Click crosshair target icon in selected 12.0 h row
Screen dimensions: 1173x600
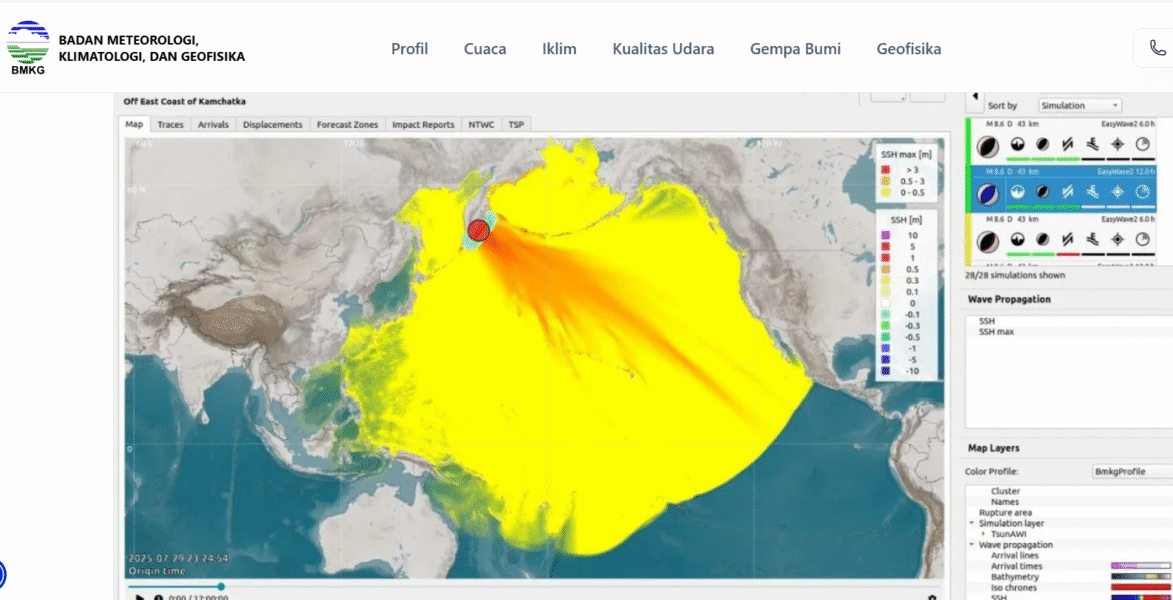pyautogui.click(x=1117, y=192)
